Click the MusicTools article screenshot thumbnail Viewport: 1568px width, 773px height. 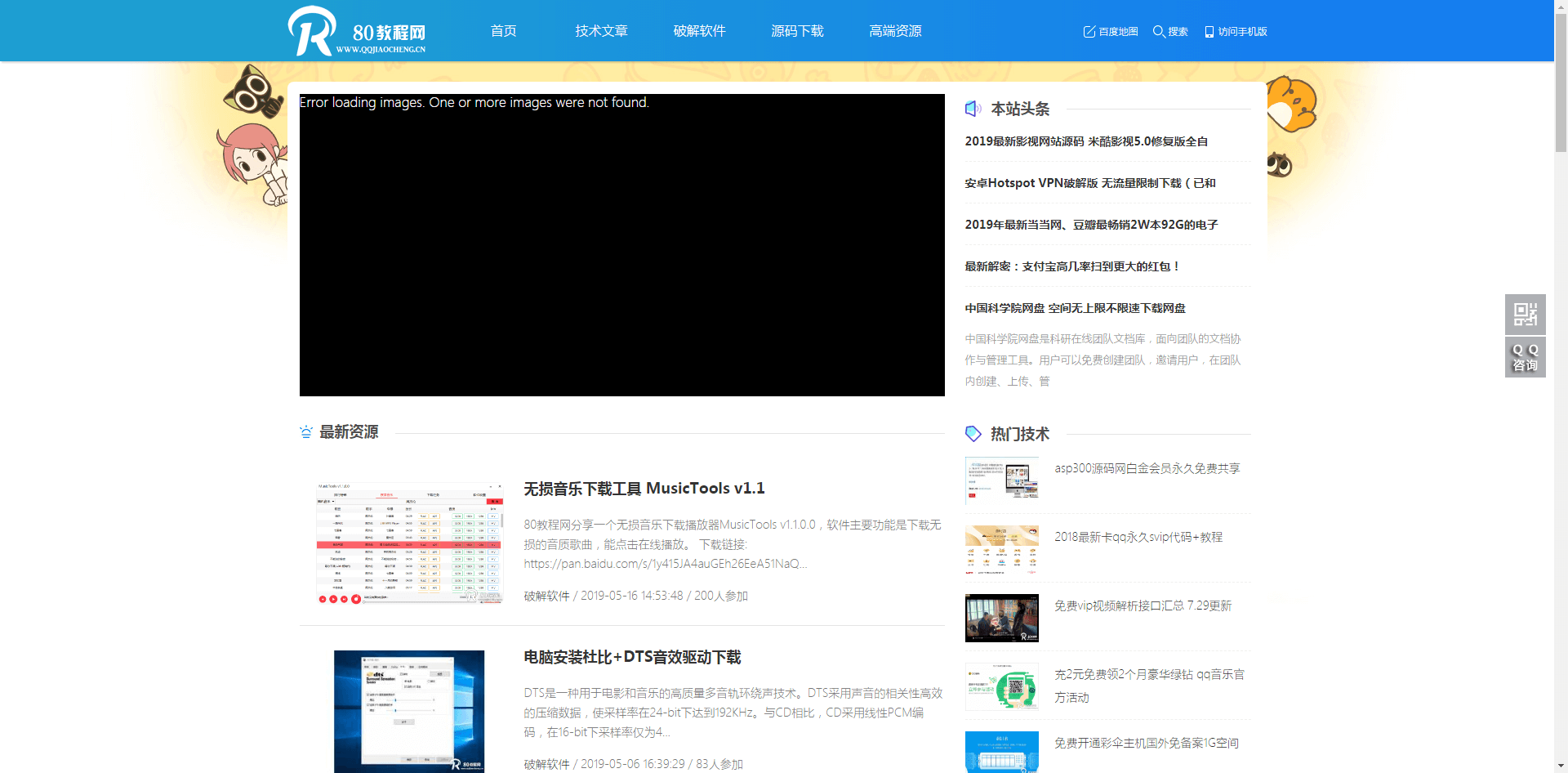coord(409,543)
